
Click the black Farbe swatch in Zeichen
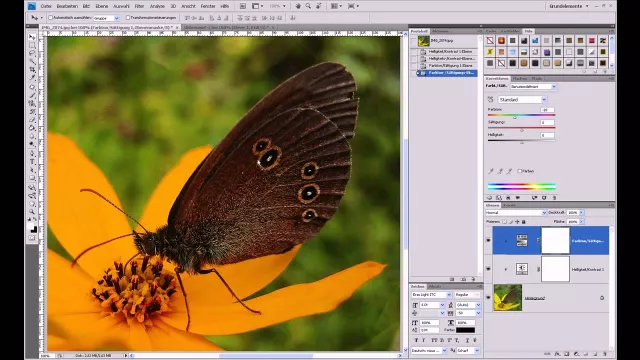[465, 330]
